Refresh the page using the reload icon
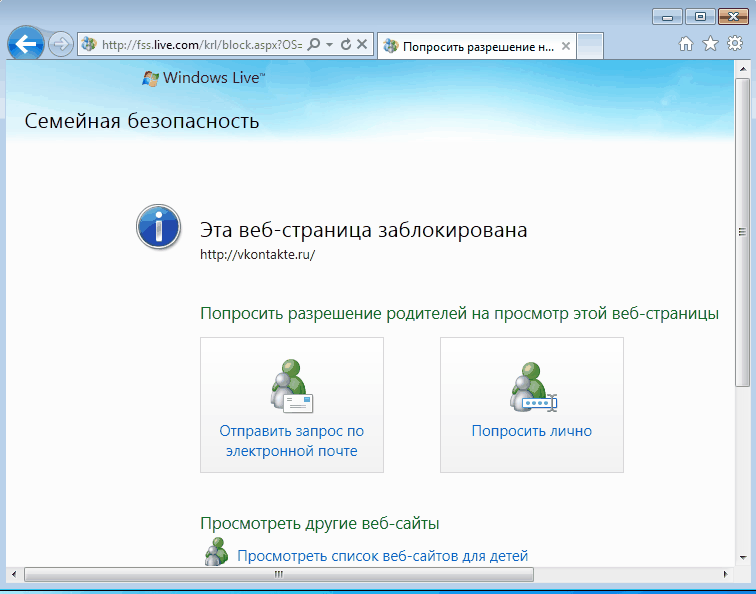 pyautogui.click(x=346, y=45)
